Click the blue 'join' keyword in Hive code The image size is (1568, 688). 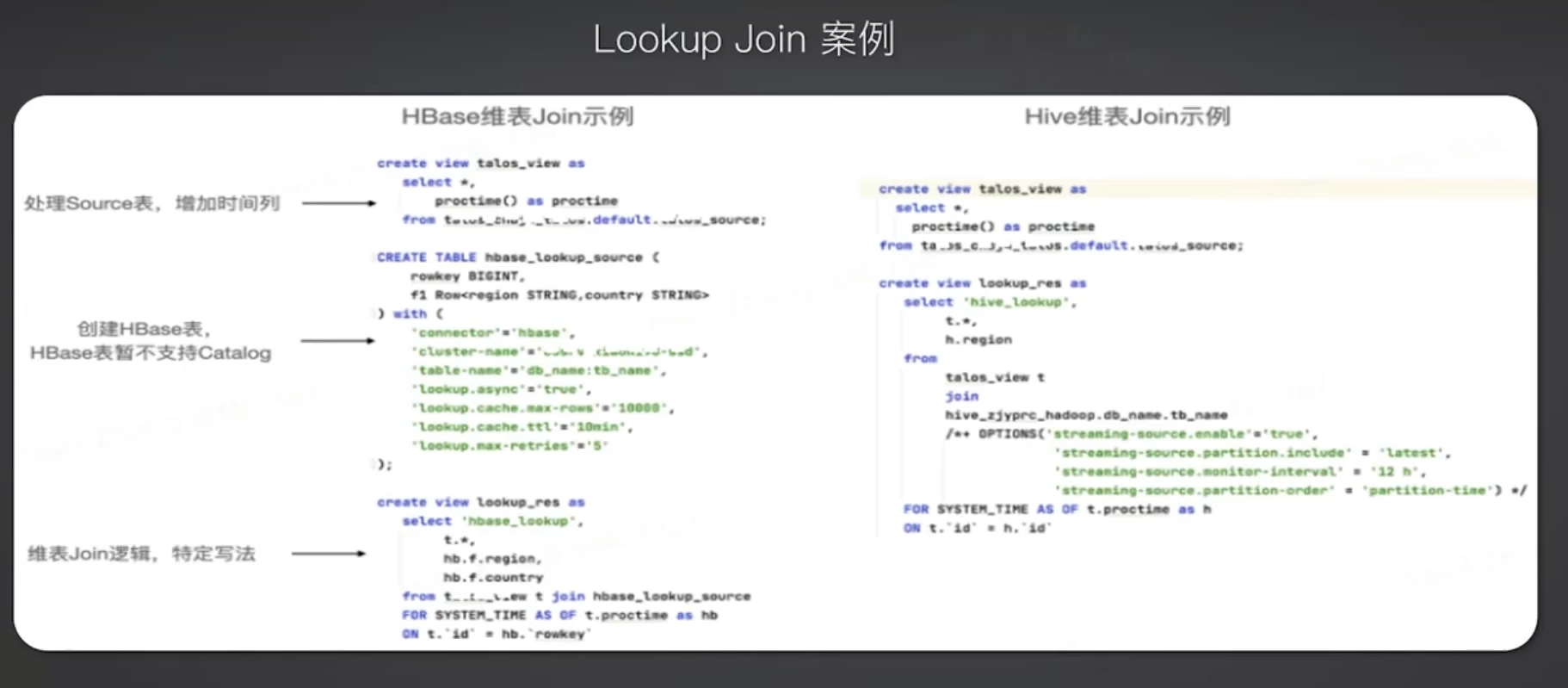[961, 396]
